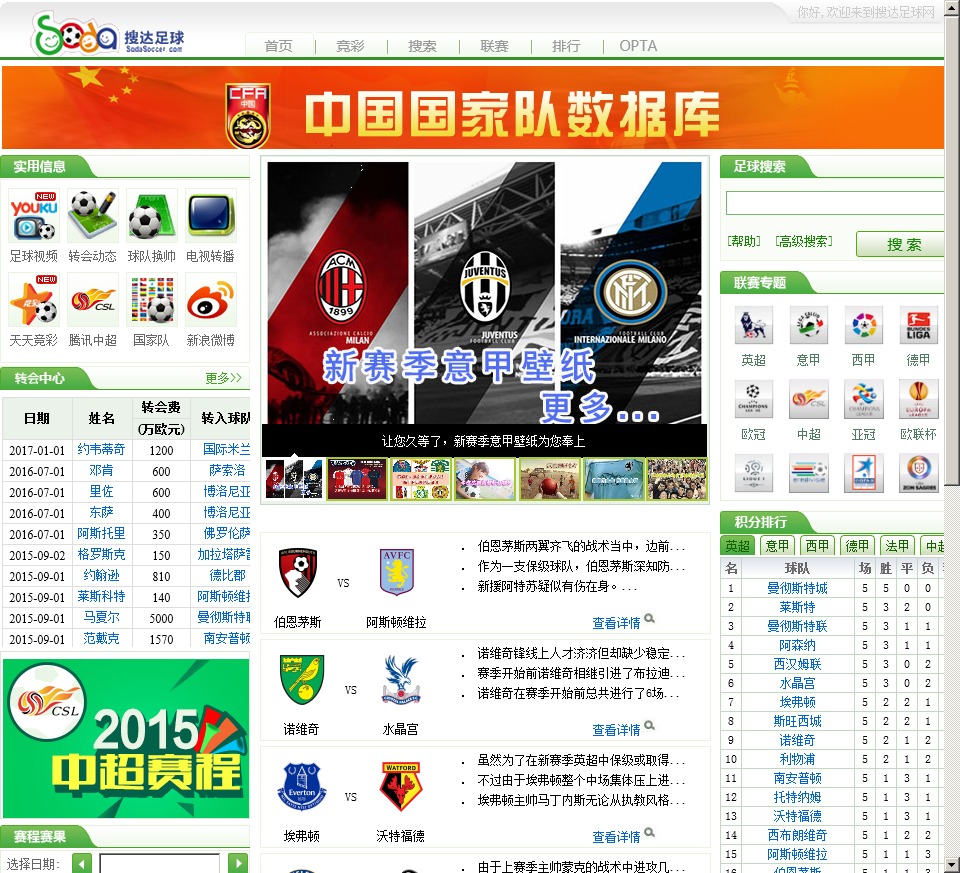Select the 西甲 La Liga icon
960x873 pixels.
[x=863, y=325]
